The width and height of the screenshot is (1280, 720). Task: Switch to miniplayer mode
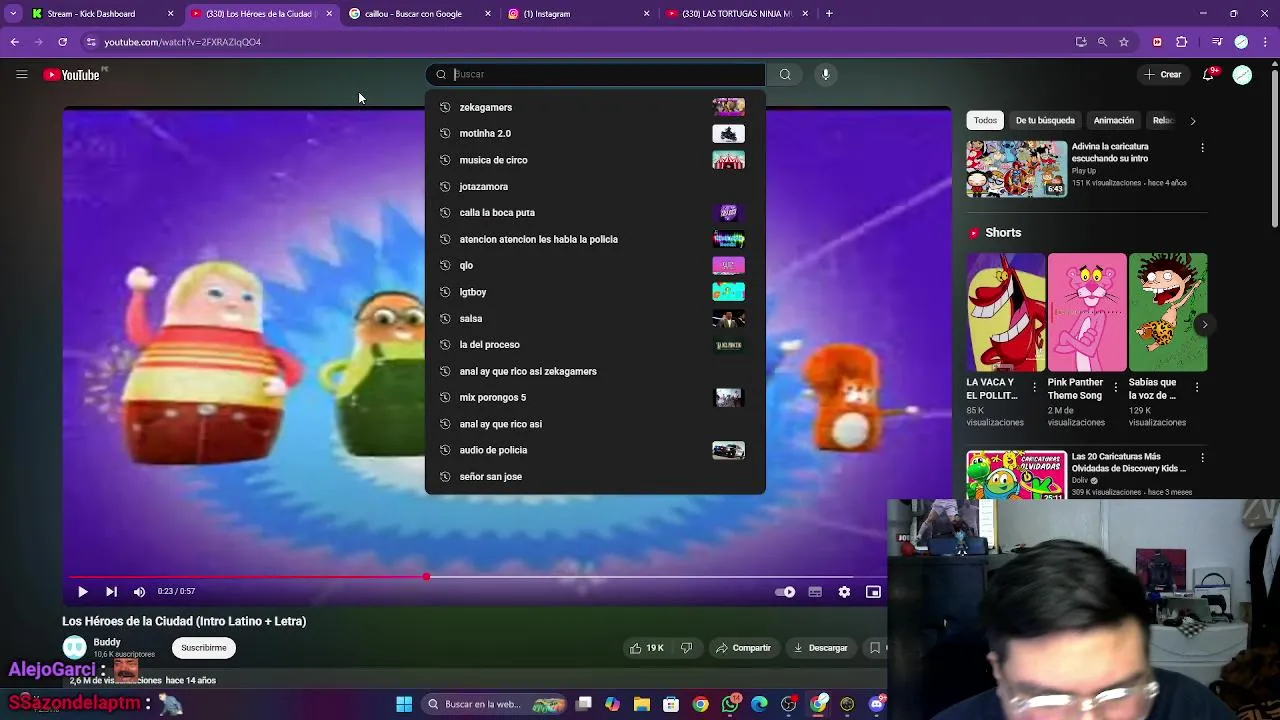point(873,592)
